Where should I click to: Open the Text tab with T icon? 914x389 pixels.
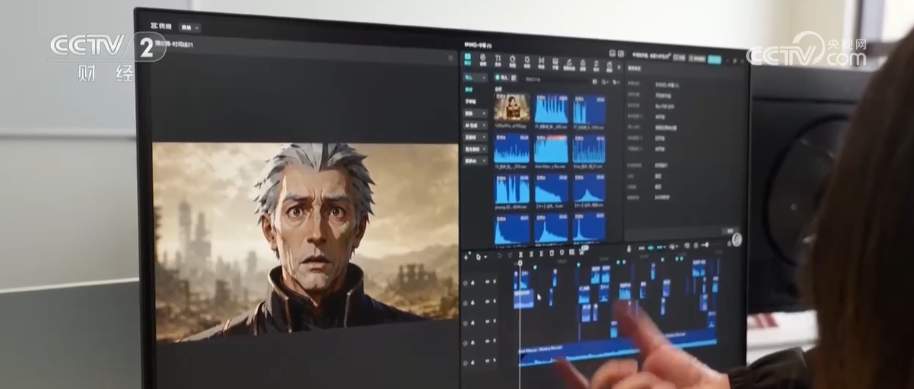click(x=498, y=61)
